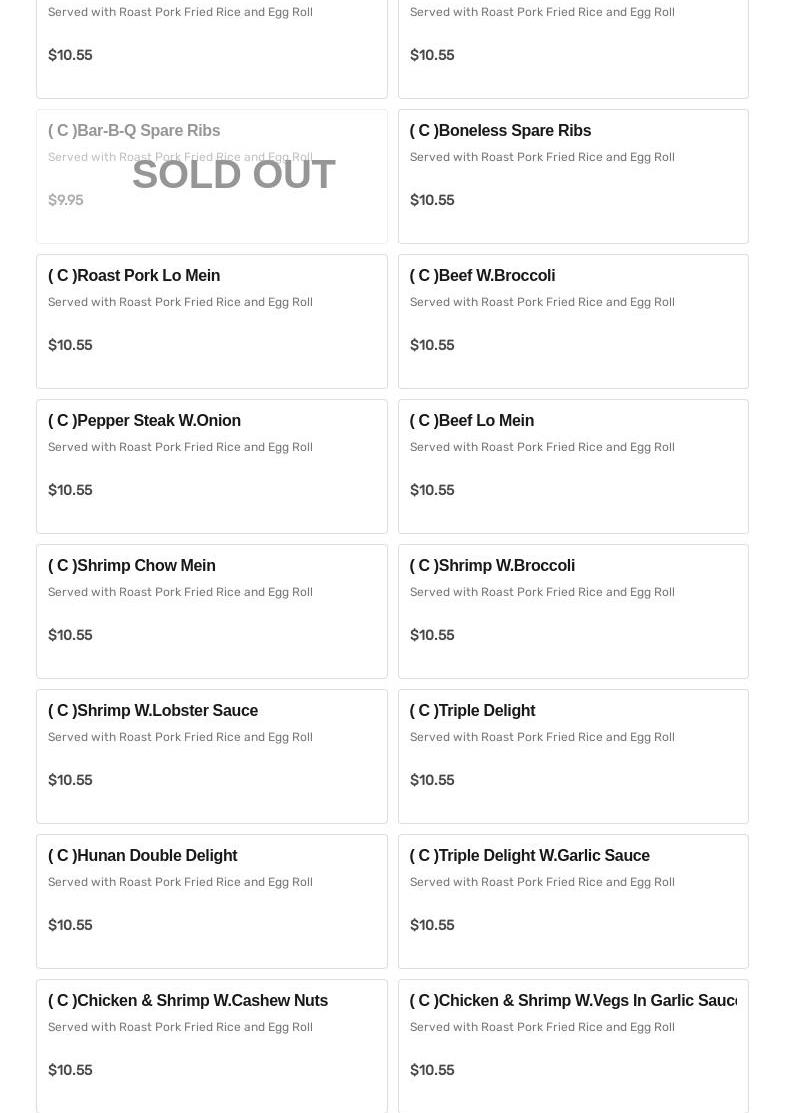Click the description text under Shrimp Chow Mein
Image resolution: width=785 pixels, height=1113 pixels.
[x=180, y=592]
